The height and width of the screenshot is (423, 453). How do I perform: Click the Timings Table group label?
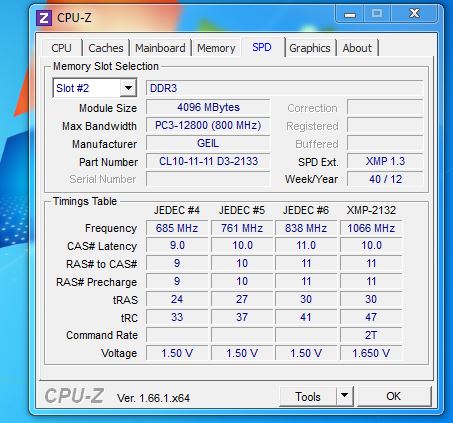[x=85, y=201]
